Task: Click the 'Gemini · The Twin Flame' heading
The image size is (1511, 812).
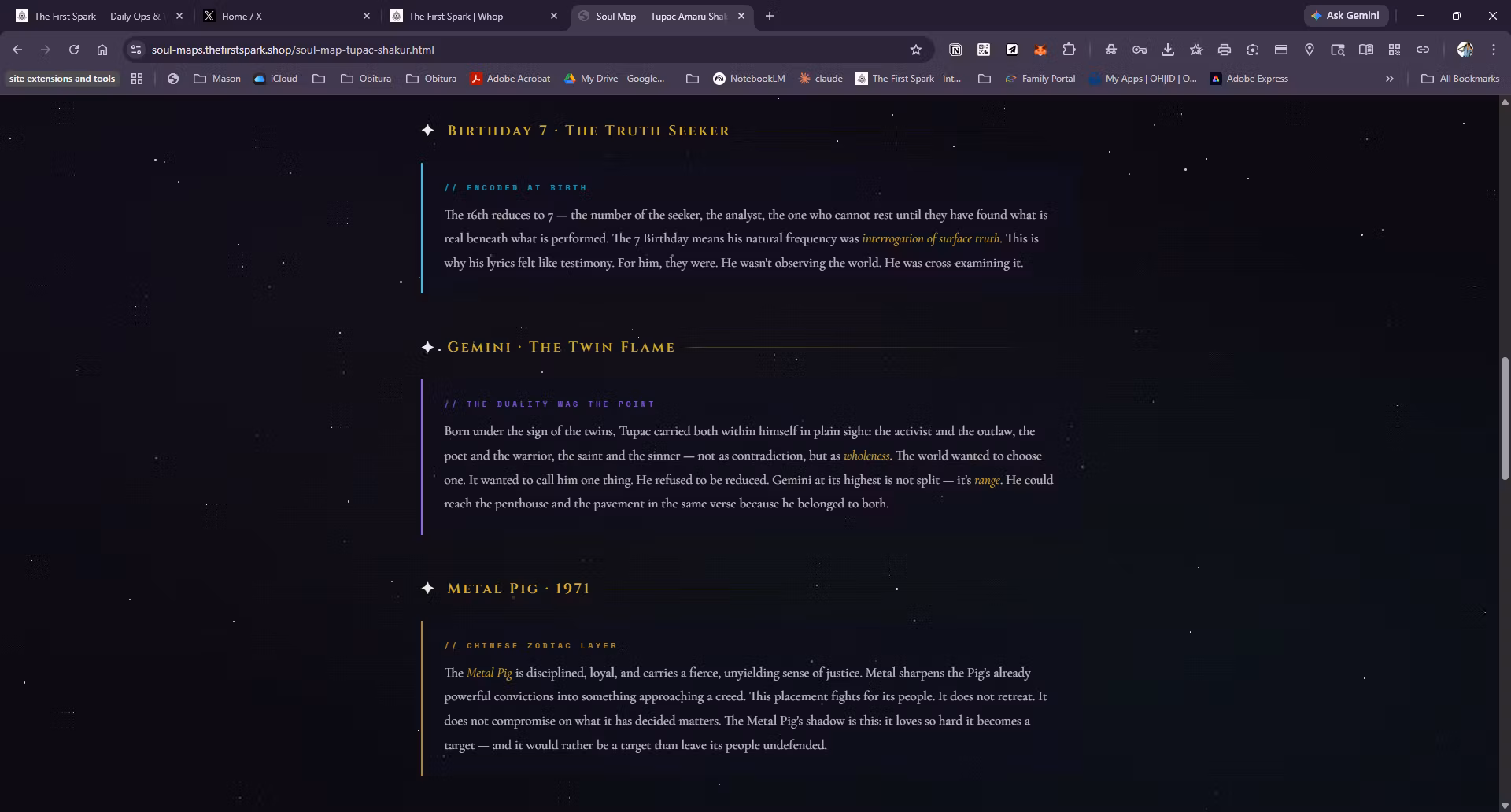Action: (561, 347)
